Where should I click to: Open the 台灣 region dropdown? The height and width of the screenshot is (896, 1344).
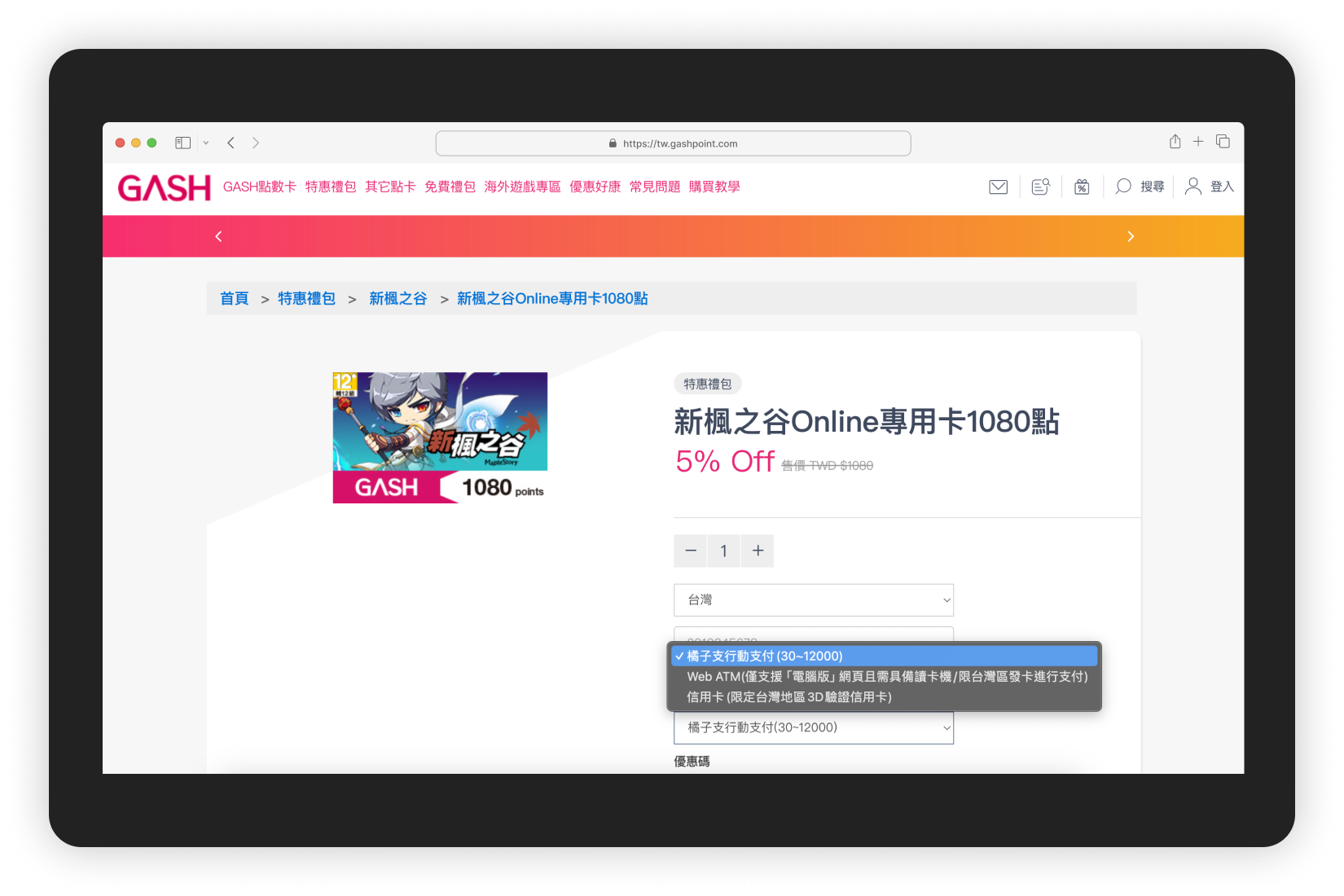(x=814, y=600)
